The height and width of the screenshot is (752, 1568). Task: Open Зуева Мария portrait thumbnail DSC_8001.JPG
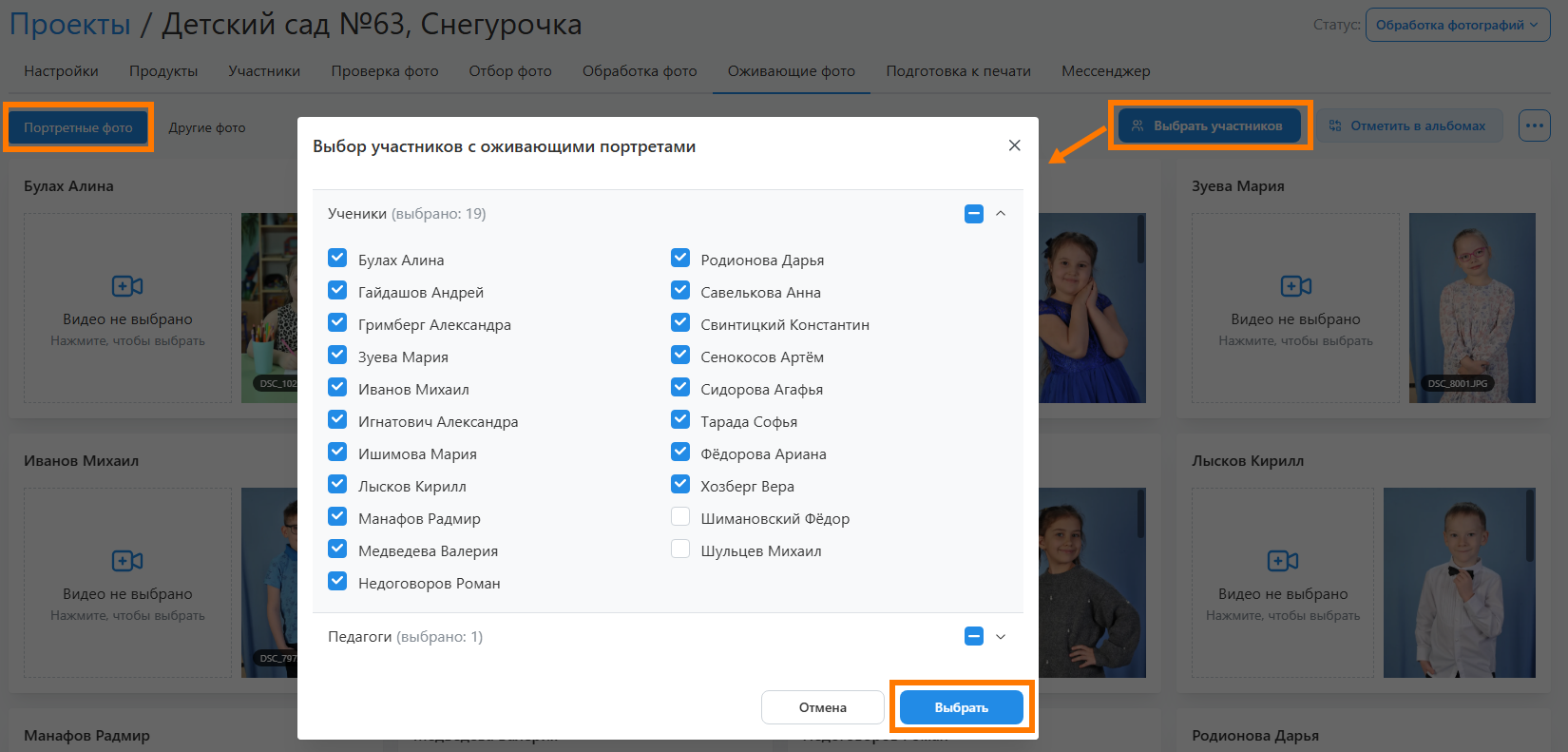1471,307
